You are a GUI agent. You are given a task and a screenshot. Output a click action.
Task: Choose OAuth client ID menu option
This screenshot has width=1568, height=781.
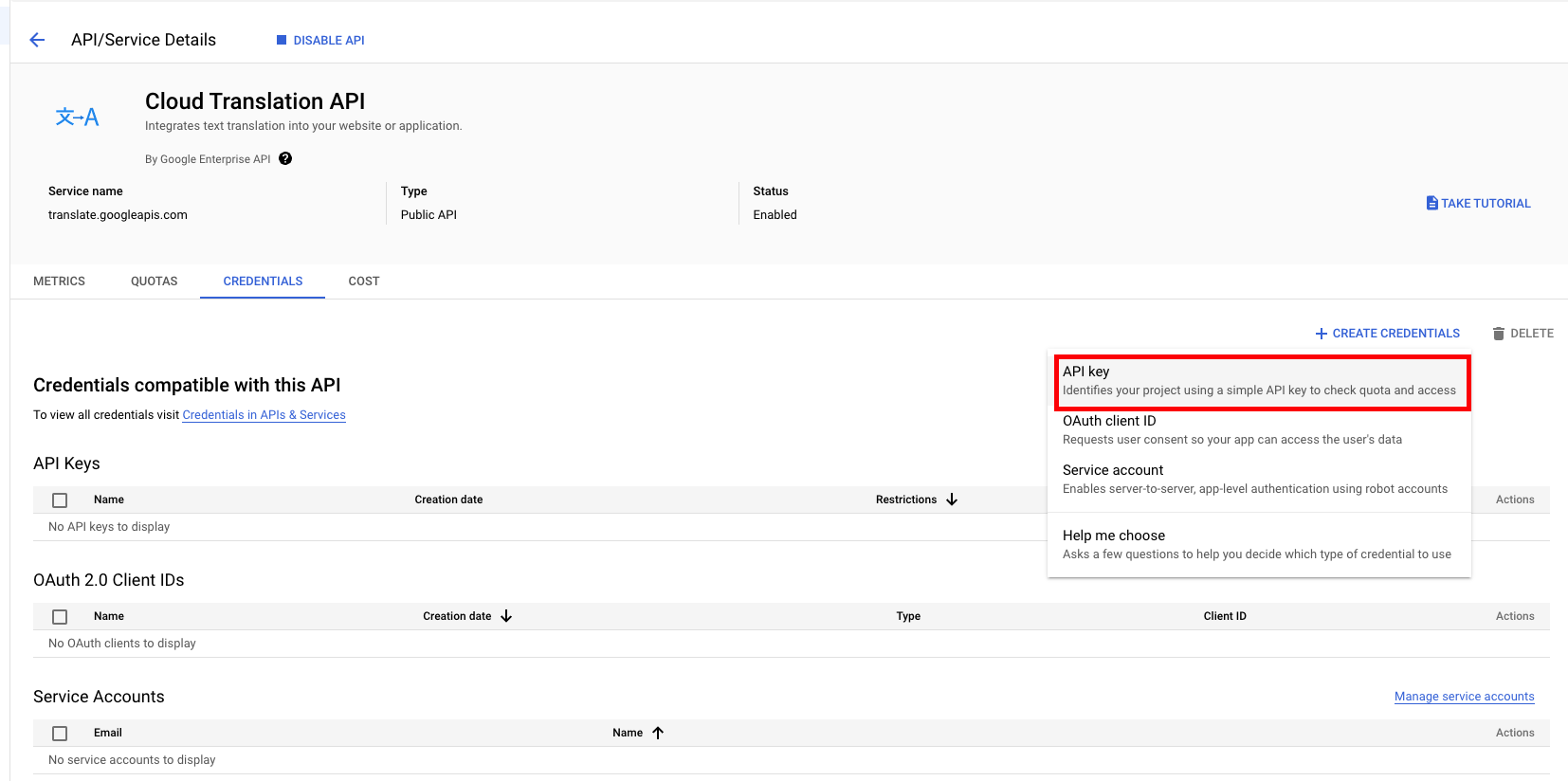(1259, 430)
